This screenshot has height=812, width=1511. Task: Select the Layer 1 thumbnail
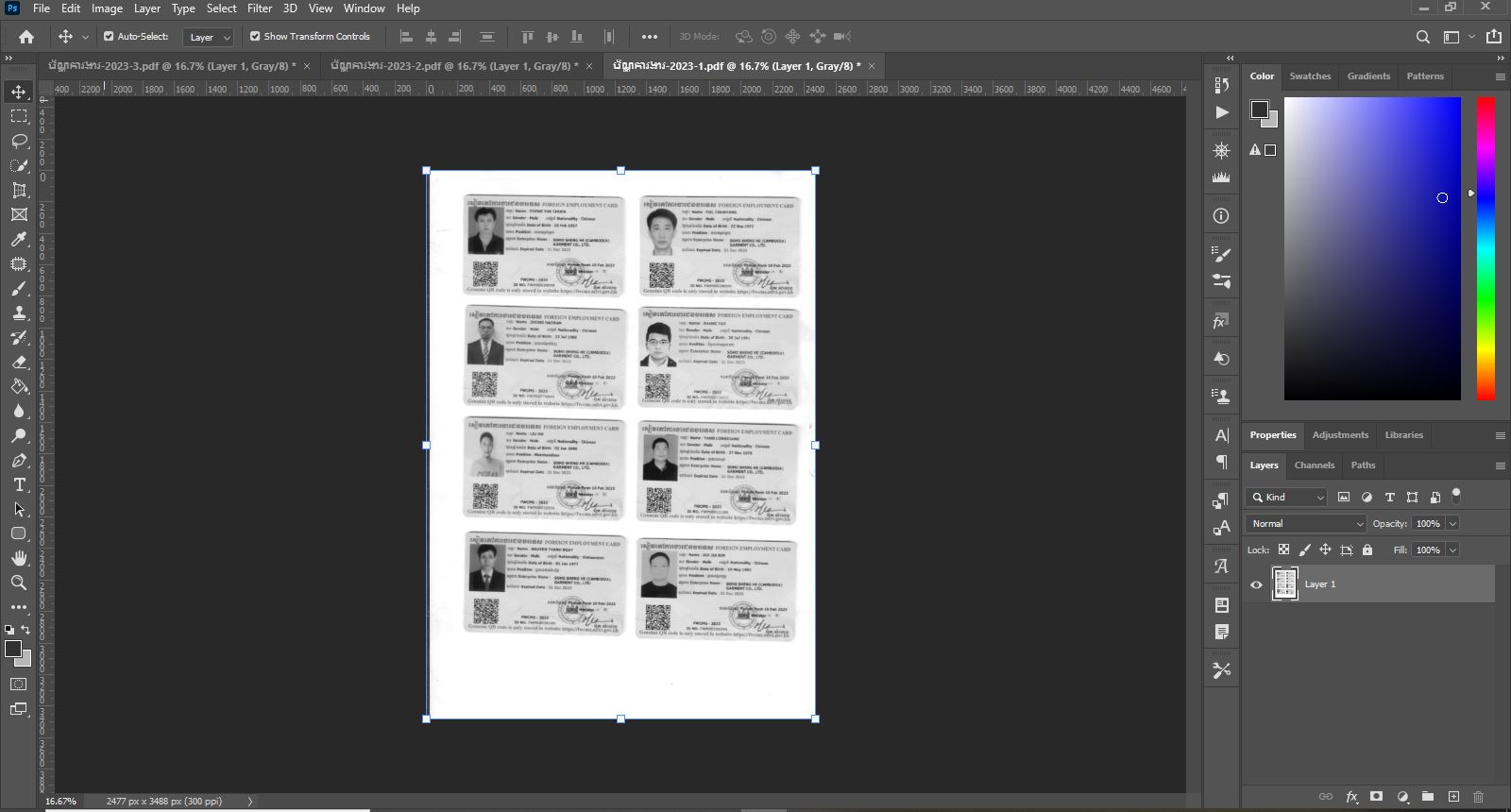(1285, 584)
